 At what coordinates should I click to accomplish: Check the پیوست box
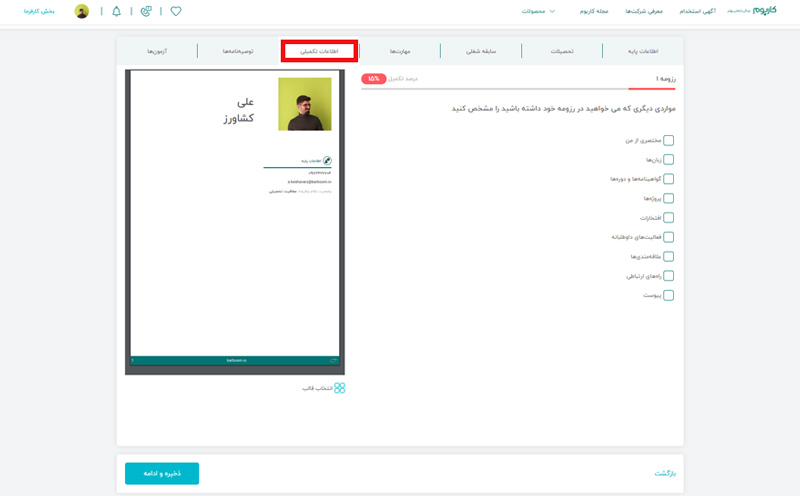click(668, 295)
